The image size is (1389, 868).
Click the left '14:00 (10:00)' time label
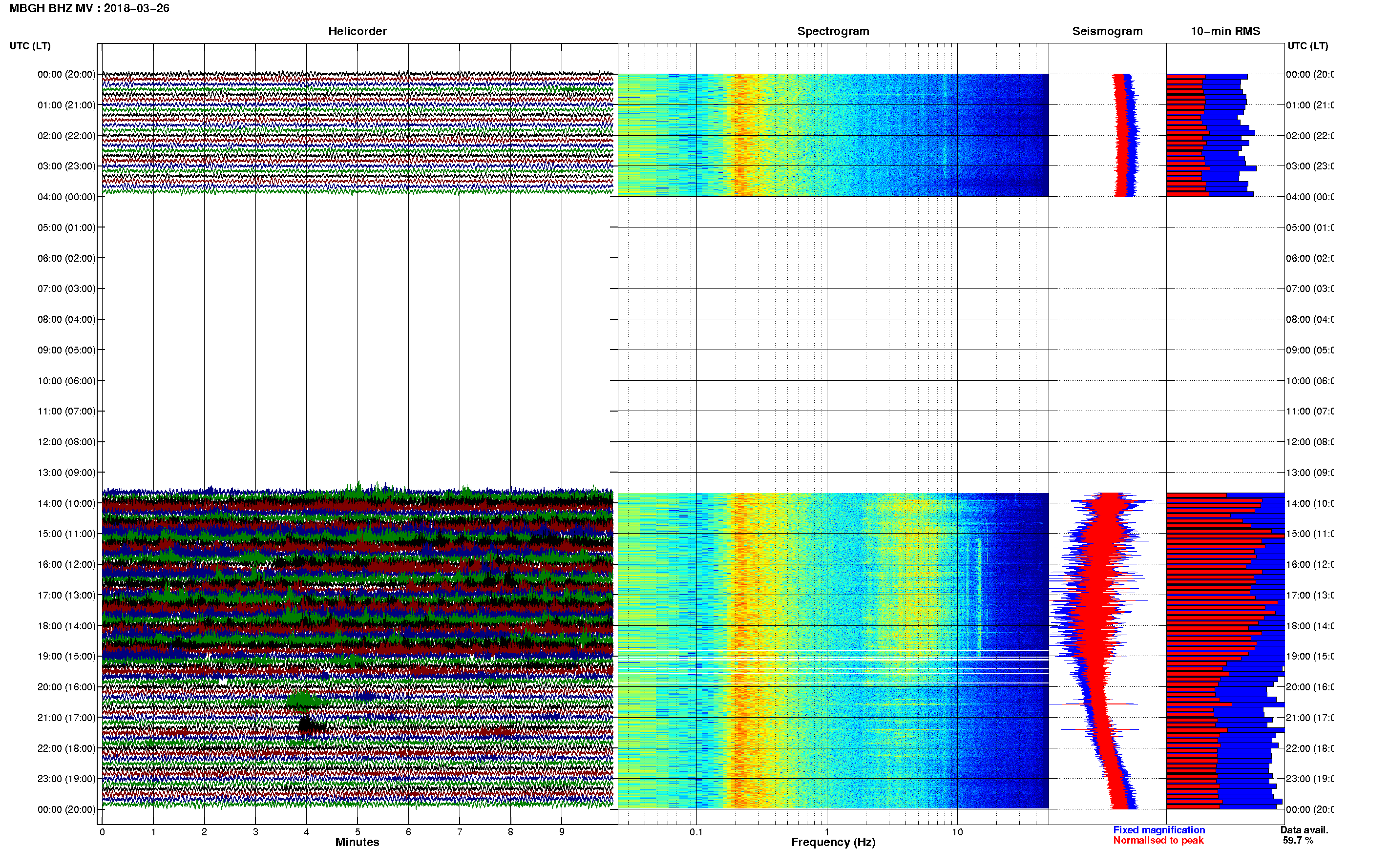[x=66, y=503]
